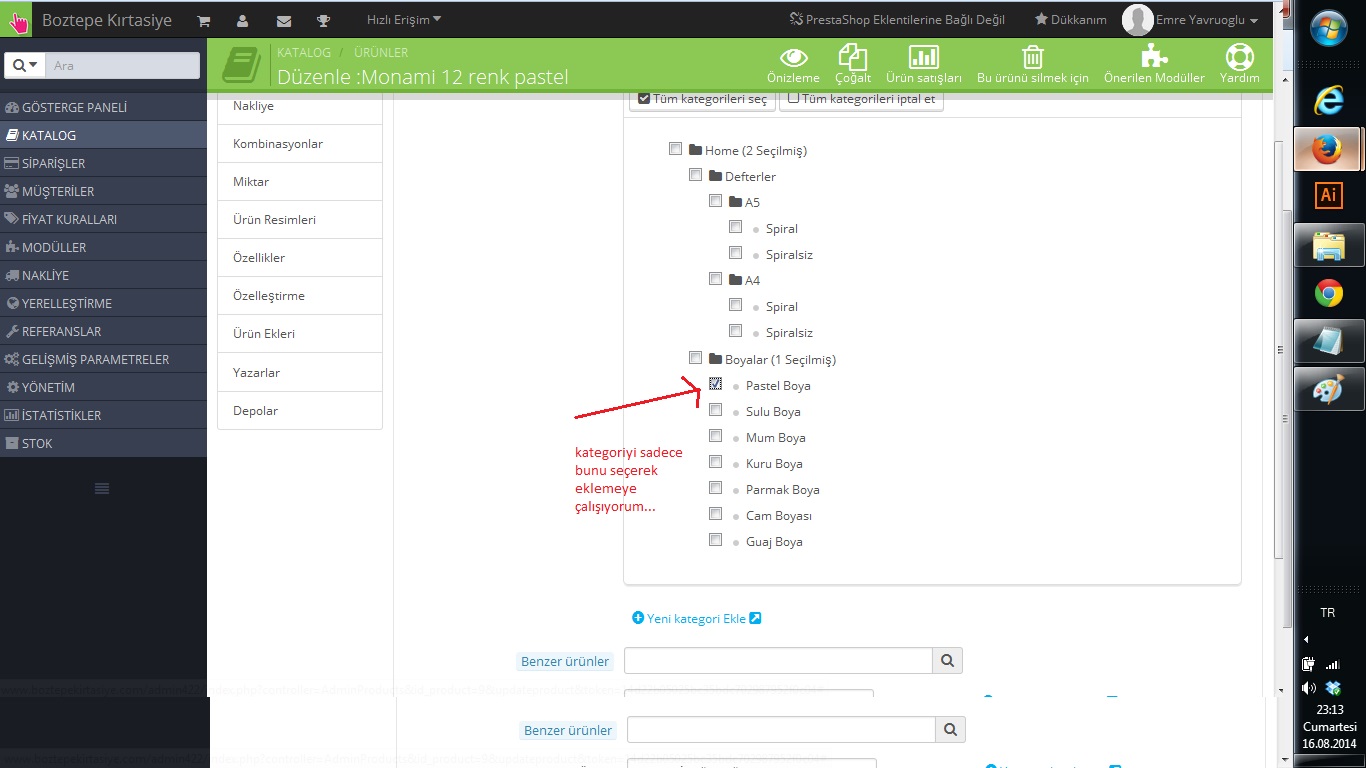Check the Defterler category checkbox
This screenshot has height=768, width=1366.
[x=695, y=175]
